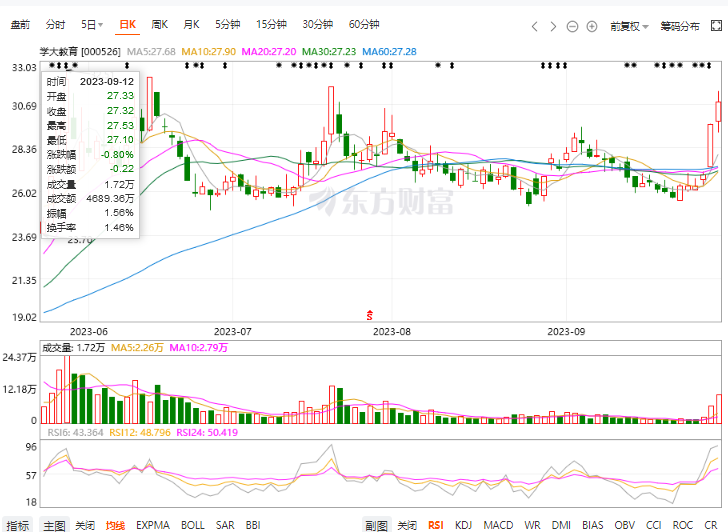Switch to the 盘前 tab
Image resolution: width=728 pixels, height=532 pixels.
point(20,24)
